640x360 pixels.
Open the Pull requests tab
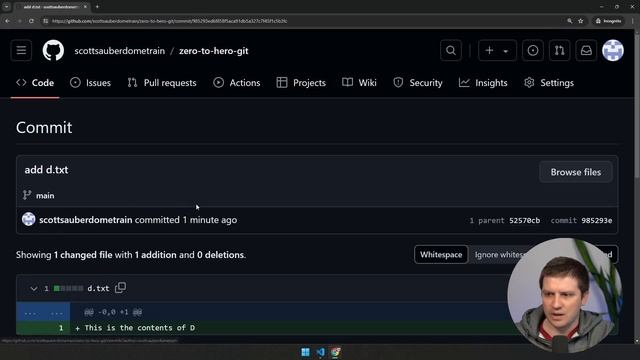click(x=162, y=83)
